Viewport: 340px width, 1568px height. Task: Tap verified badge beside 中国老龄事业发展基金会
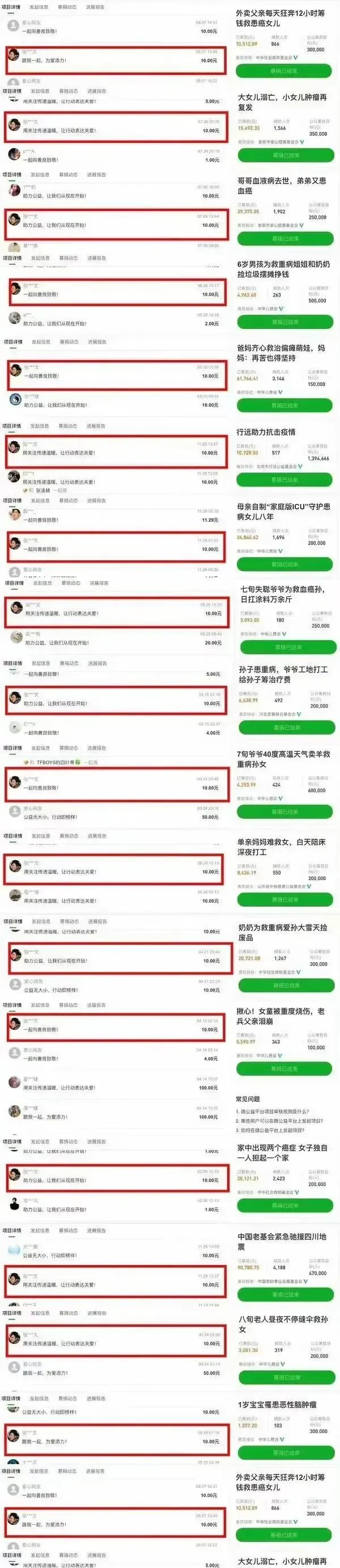(x=306, y=1281)
